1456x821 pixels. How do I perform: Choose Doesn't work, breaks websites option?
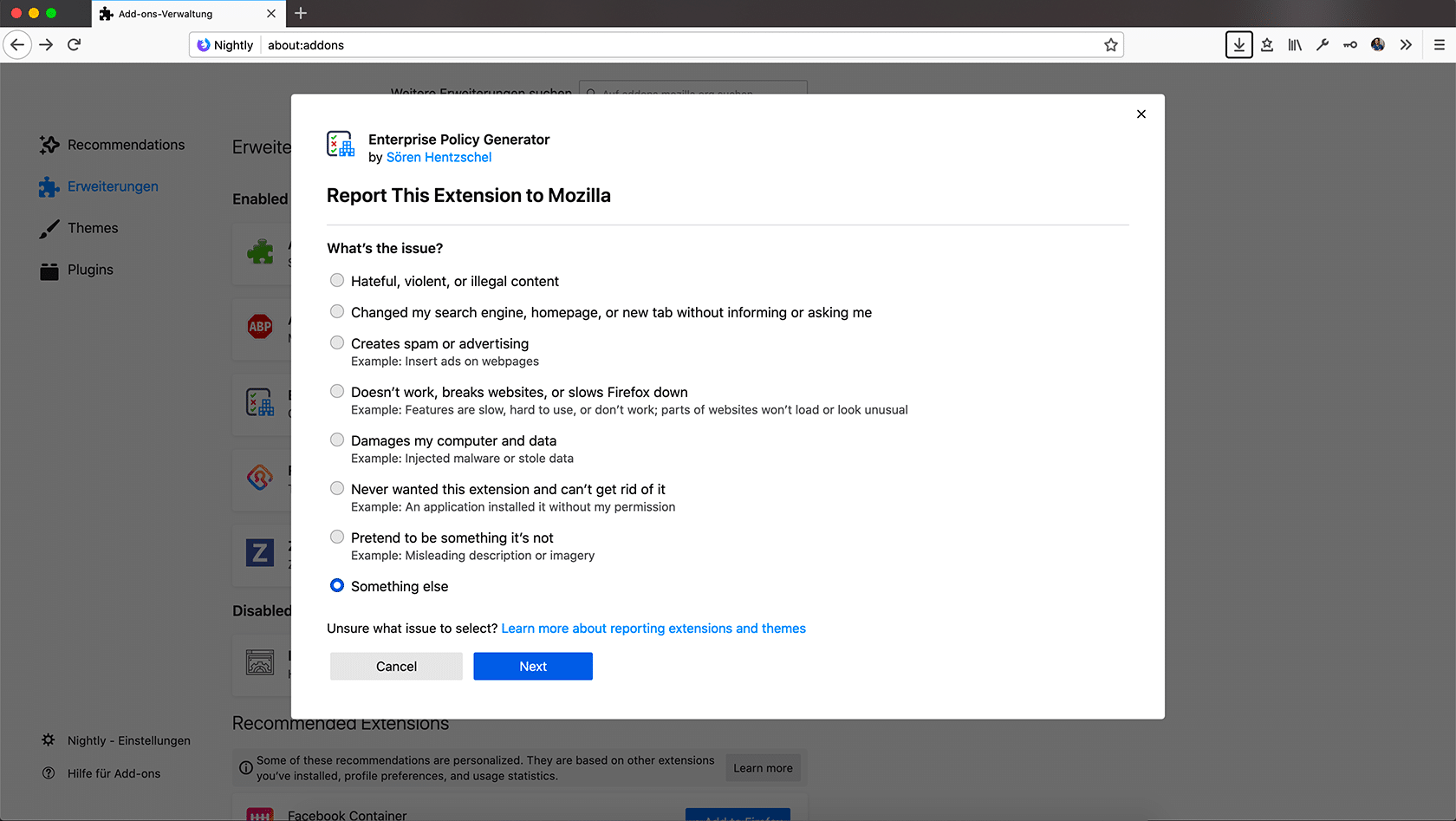pyautogui.click(x=337, y=391)
